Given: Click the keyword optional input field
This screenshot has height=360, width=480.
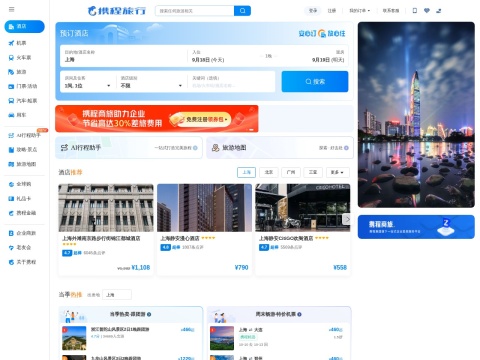Looking at the screenshot, I should 232,82.
